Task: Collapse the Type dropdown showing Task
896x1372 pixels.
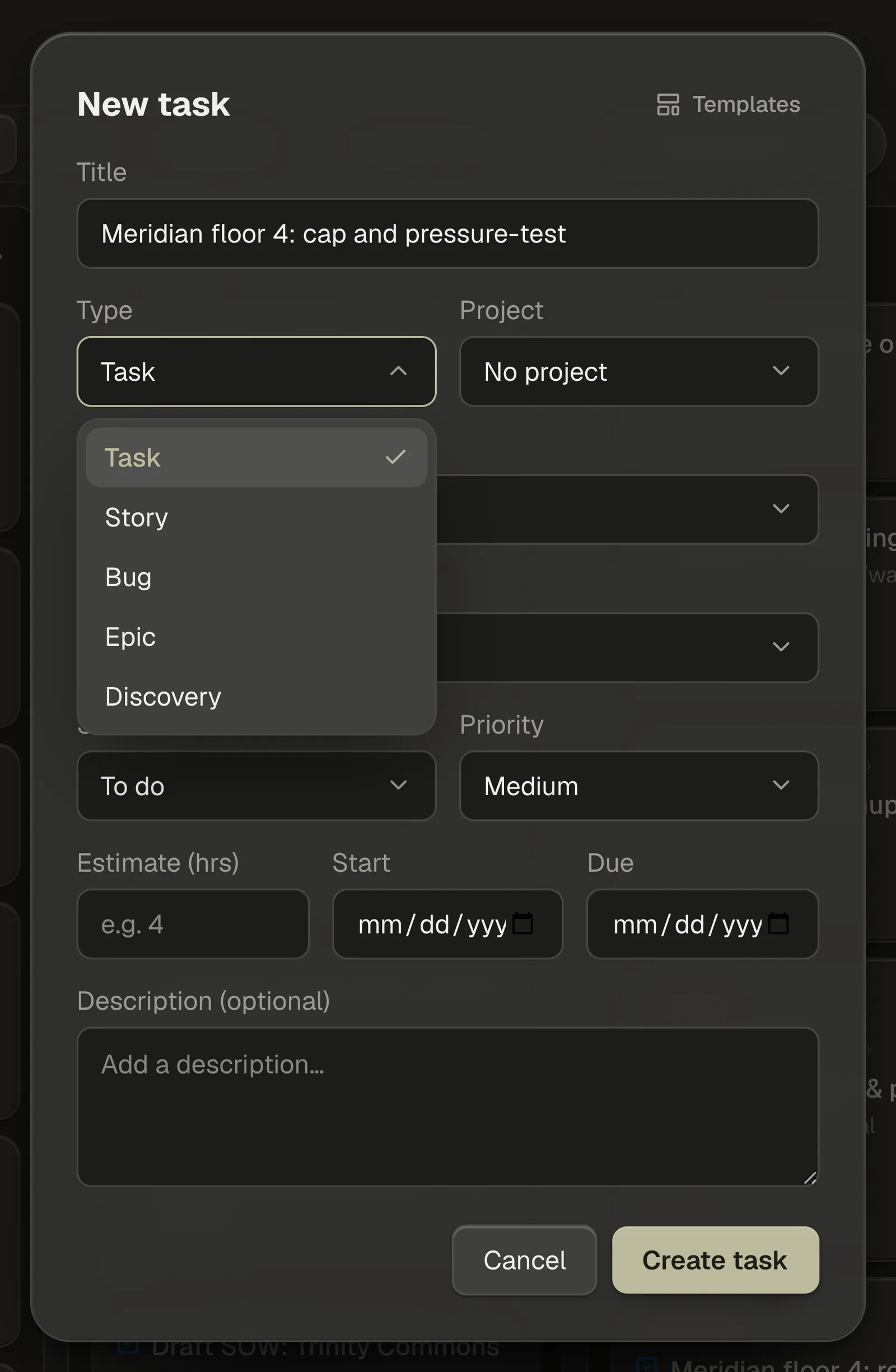Action: tap(256, 371)
